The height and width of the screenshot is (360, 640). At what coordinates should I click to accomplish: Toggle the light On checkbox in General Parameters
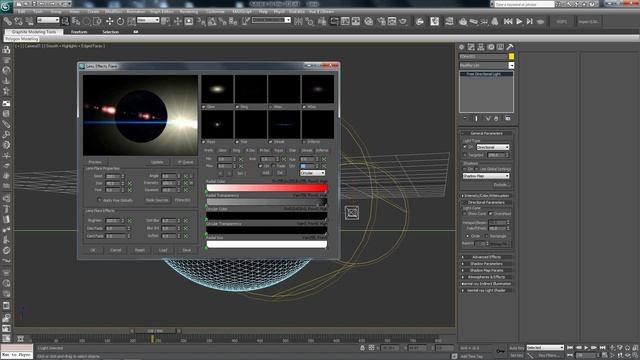pyautogui.click(x=465, y=147)
